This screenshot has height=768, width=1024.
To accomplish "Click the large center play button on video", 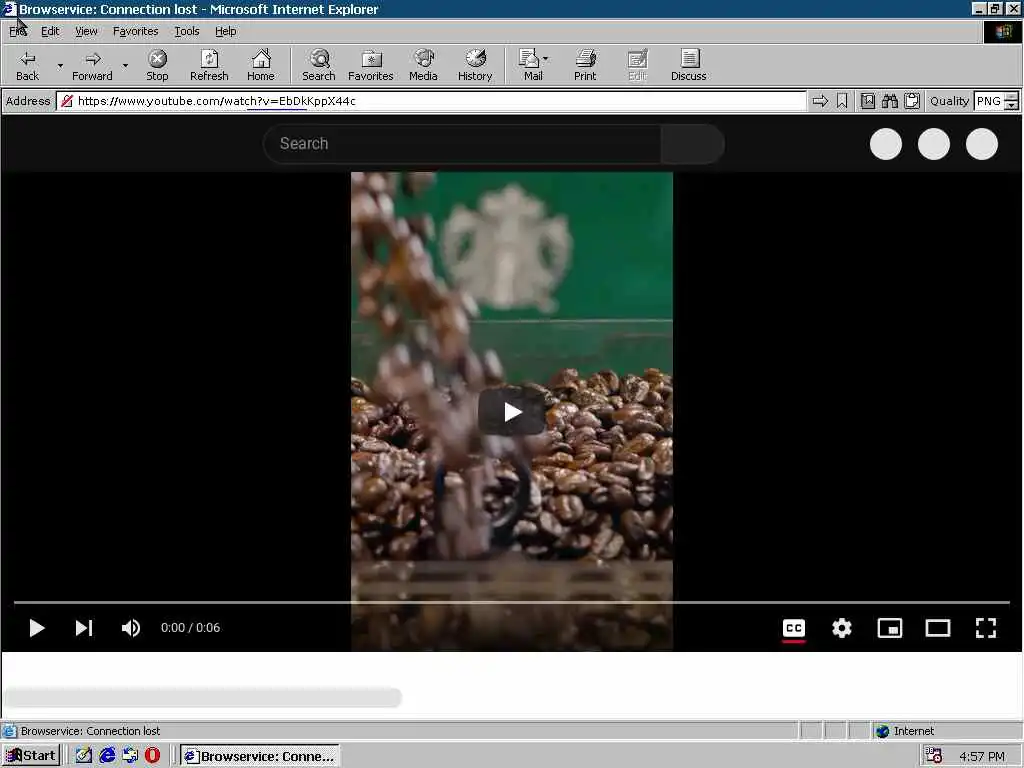I will [512, 411].
